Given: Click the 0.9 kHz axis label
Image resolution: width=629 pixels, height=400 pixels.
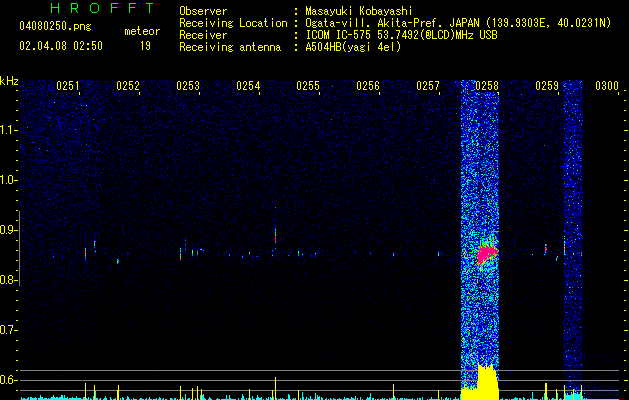Looking at the screenshot, I should [9, 230].
